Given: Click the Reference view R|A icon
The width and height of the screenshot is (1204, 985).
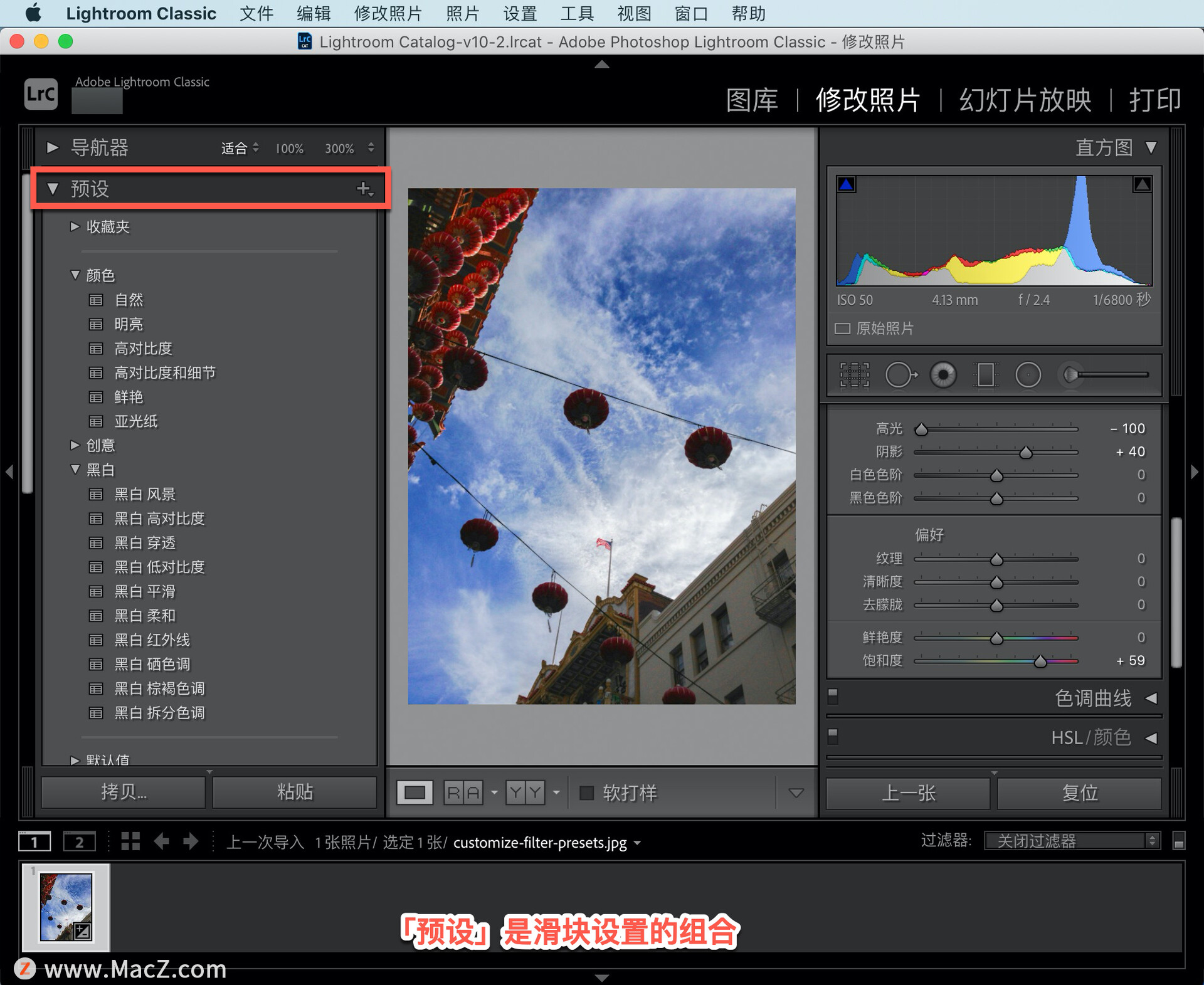Looking at the screenshot, I should (463, 793).
